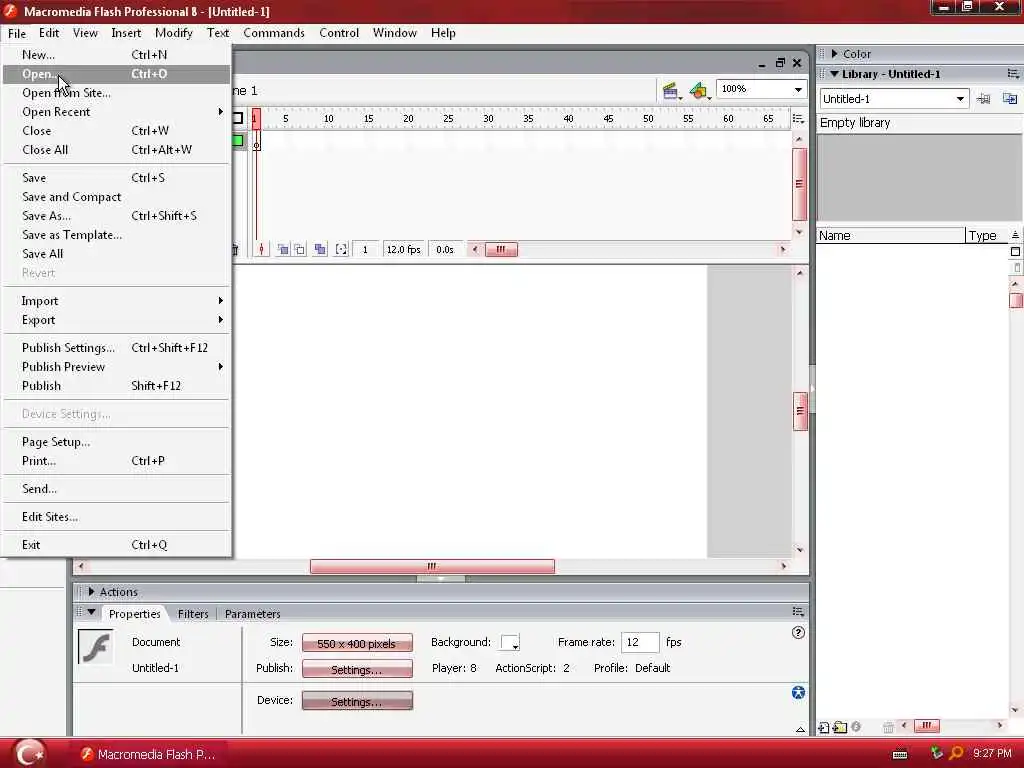
Task: Click the New Library Panel icon
Action: pos(1010,99)
